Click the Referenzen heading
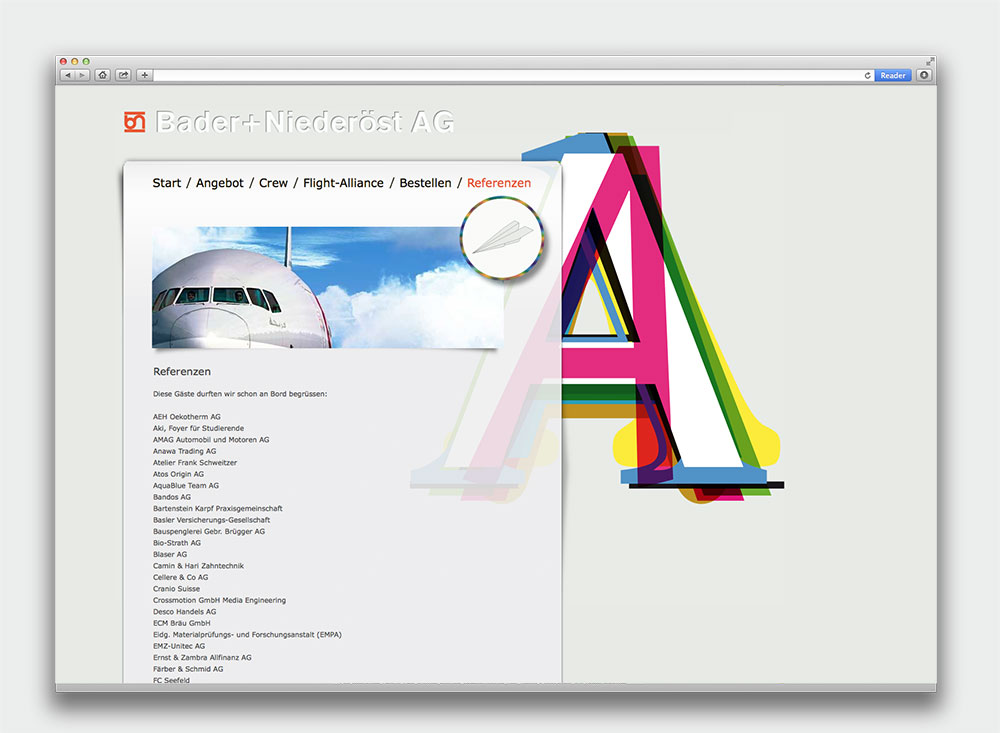 (x=182, y=371)
